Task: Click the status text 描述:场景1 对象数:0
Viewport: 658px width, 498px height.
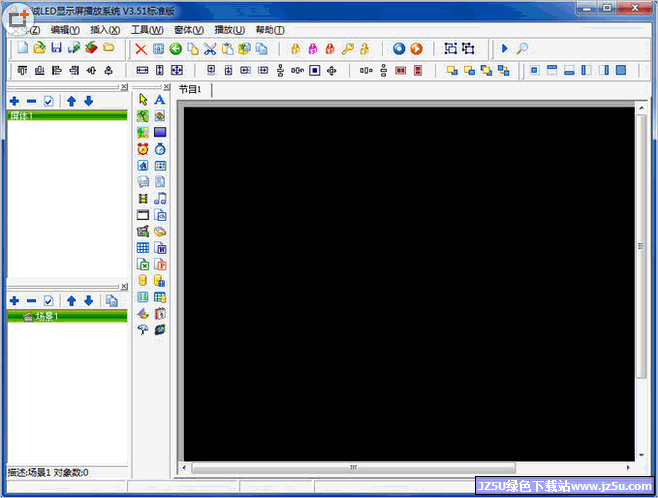Action: (48, 473)
